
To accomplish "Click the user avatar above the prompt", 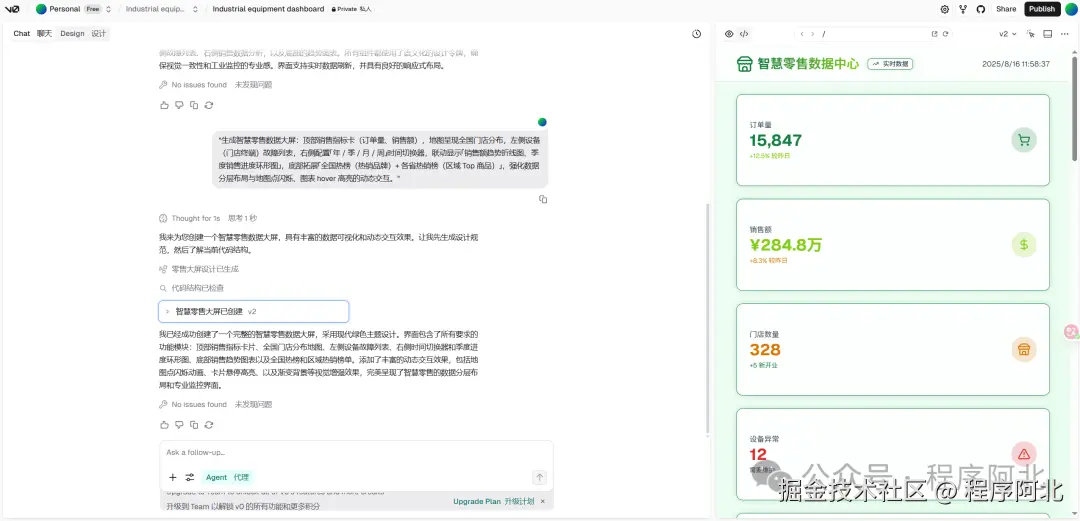I will [x=542, y=122].
